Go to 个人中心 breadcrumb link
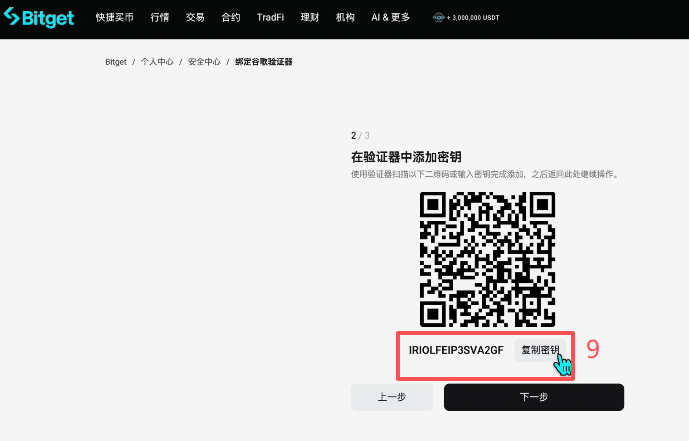Image resolution: width=689 pixels, height=441 pixels. 157,62
